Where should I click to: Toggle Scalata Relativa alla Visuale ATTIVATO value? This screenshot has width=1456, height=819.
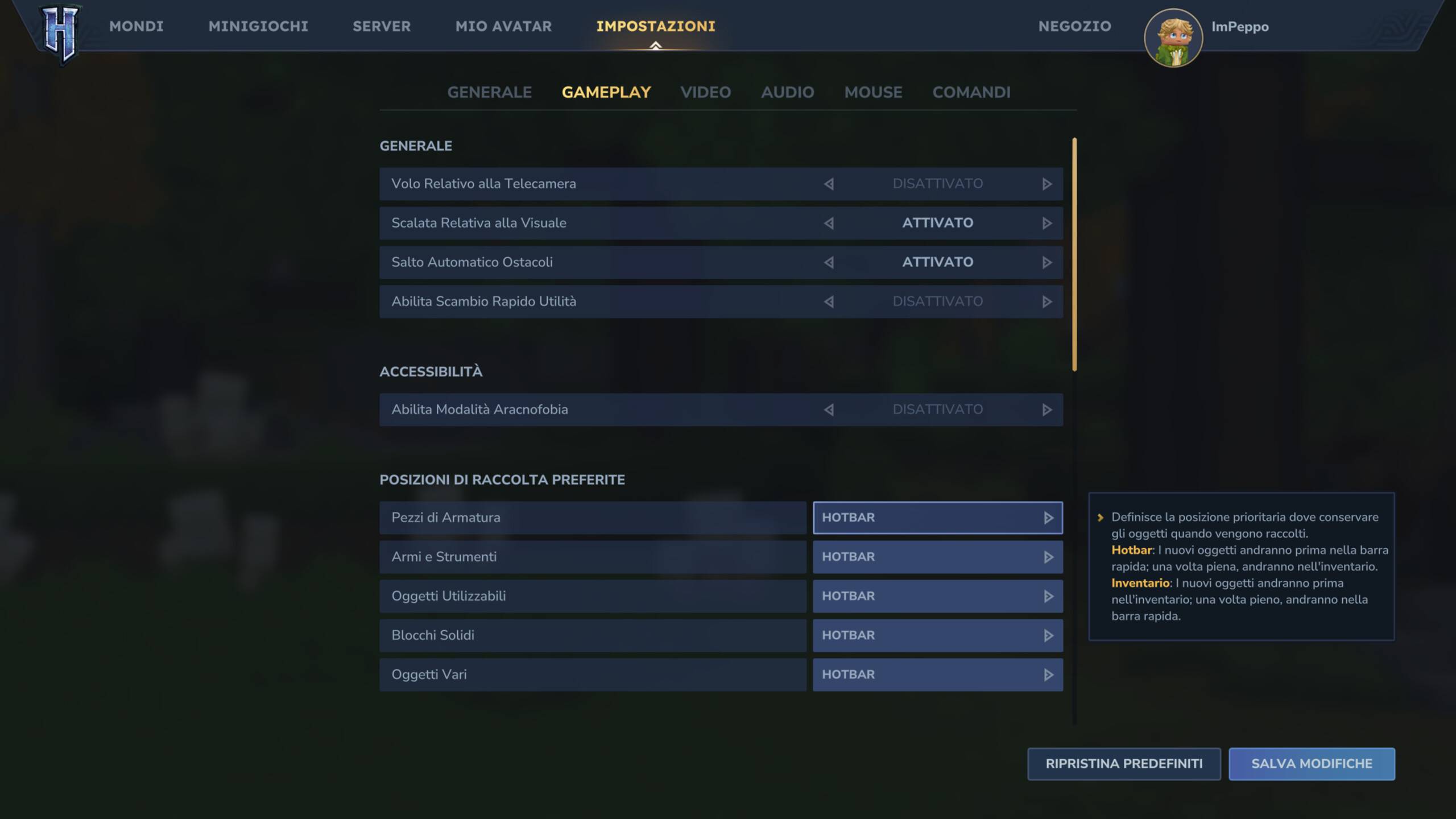pyautogui.click(x=937, y=223)
